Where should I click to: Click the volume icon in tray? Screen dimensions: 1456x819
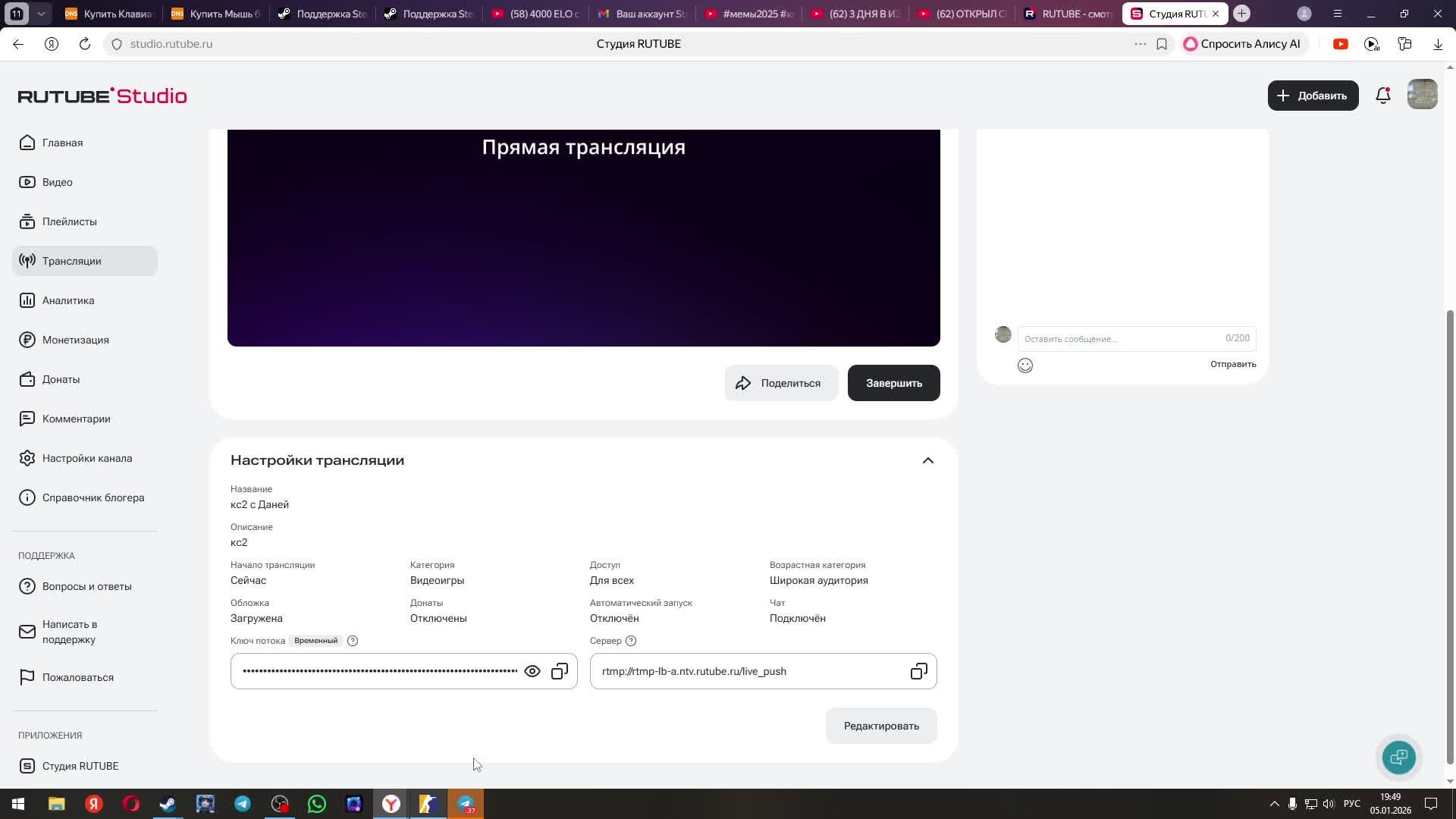click(1329, 804)
